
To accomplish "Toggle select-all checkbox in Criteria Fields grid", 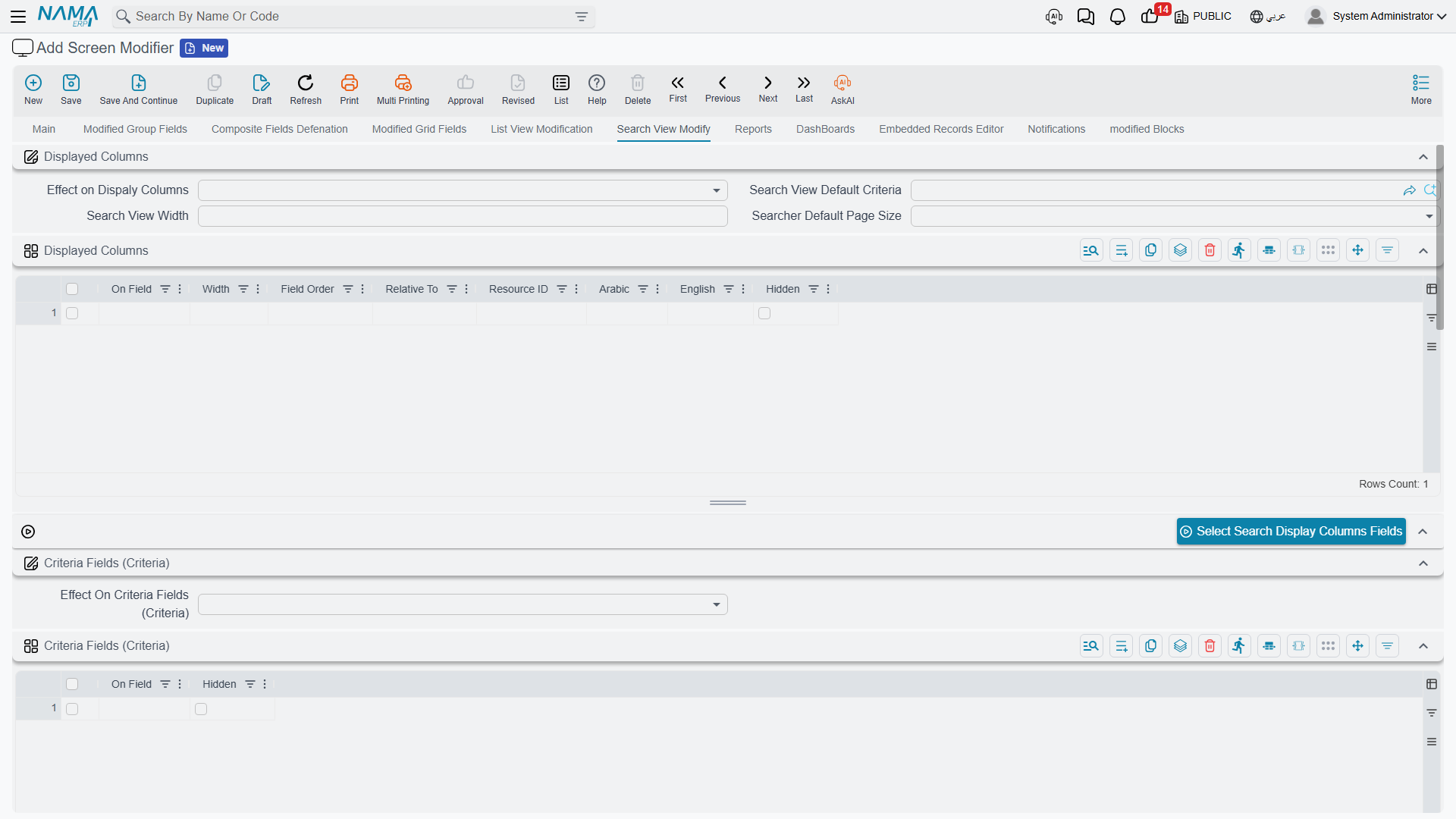I will pos(72,684).
